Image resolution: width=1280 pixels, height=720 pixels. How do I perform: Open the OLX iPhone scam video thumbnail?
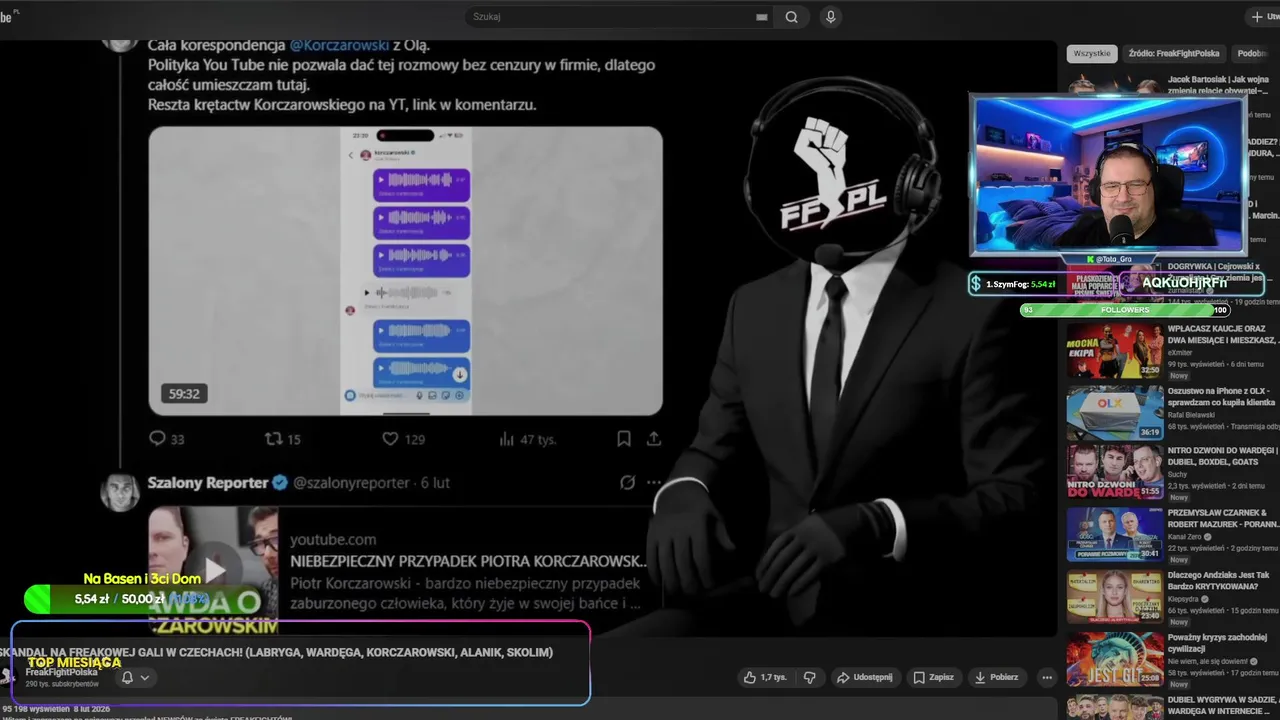coord(1115,412)
